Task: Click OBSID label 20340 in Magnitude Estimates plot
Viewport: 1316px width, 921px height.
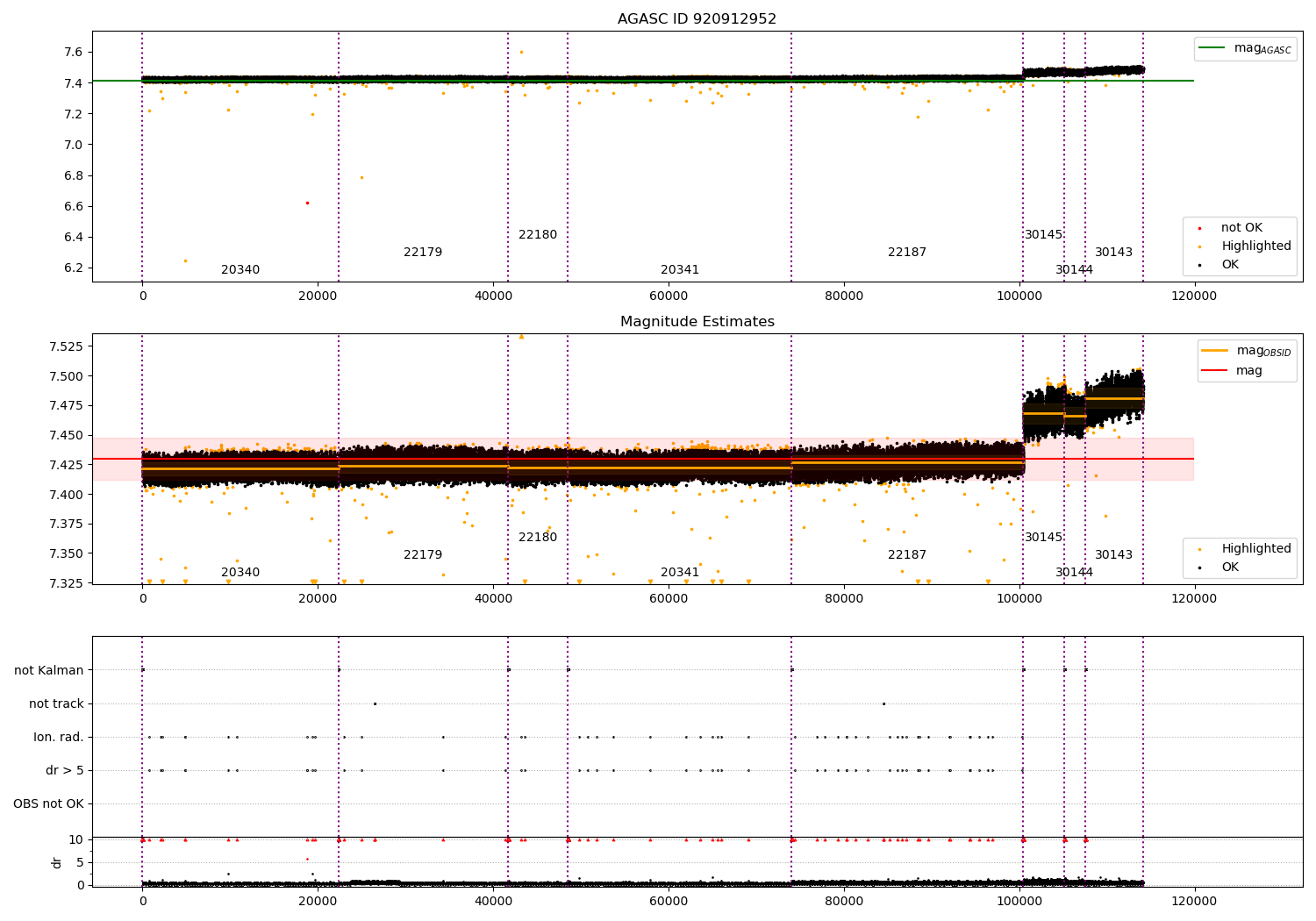Action: click(x=240, y=572)
